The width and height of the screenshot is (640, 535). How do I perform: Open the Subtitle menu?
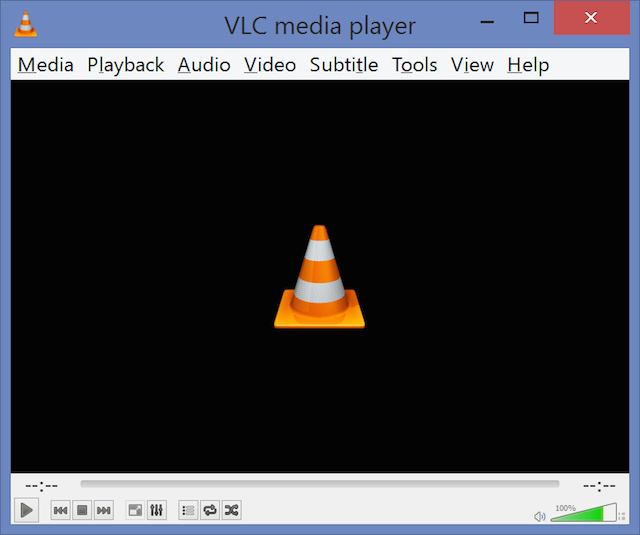point(344,65)
